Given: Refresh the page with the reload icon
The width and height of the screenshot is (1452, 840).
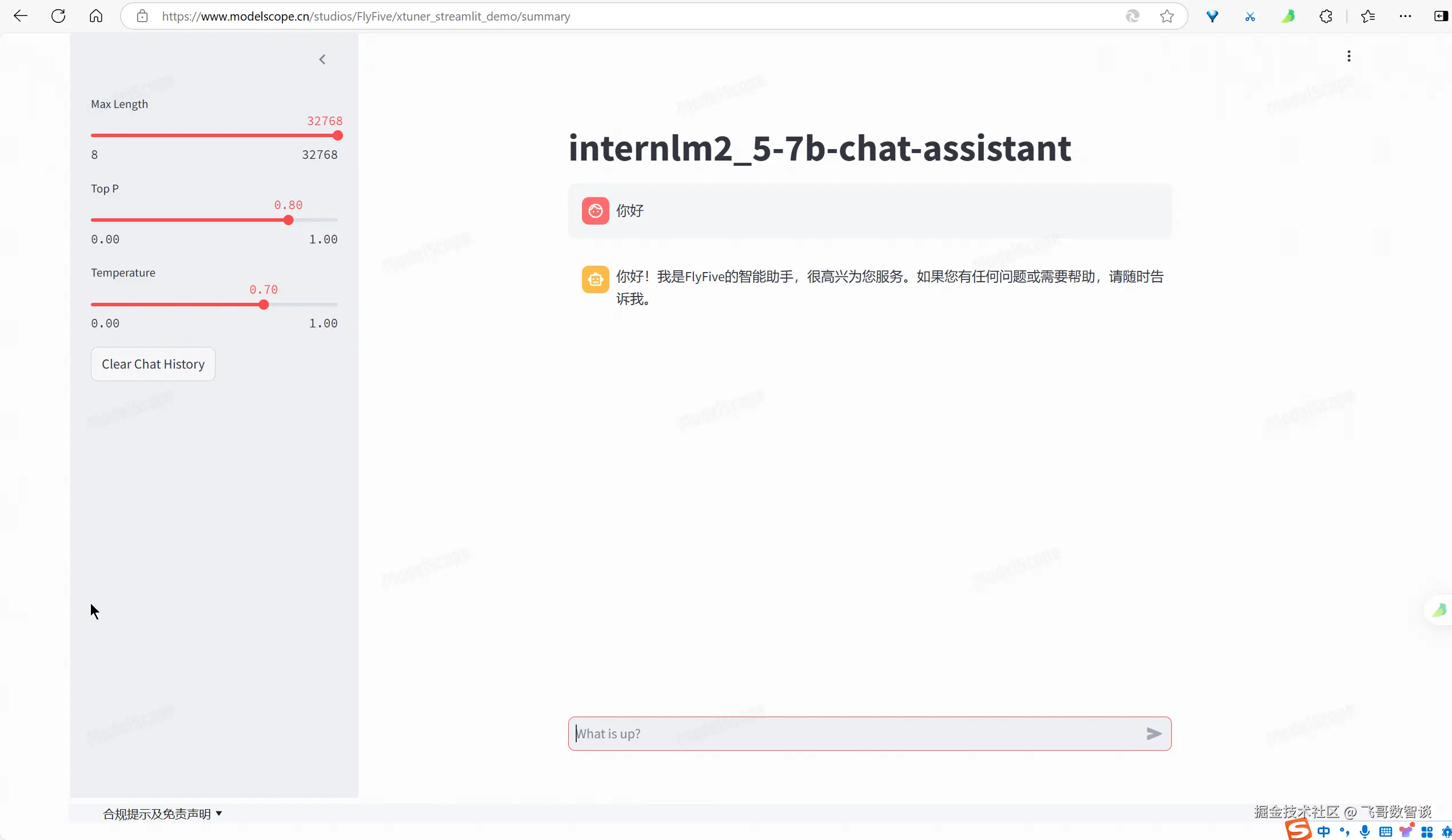Looking at the screenshot, I should tap(58, 16).
